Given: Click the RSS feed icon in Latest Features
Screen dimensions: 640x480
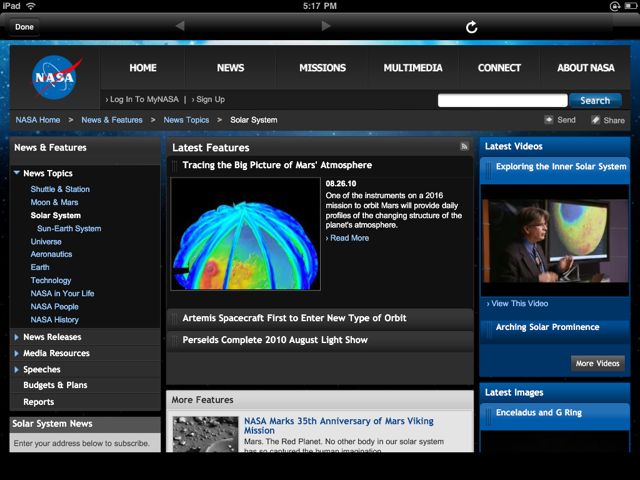Looking at the screenshot, I should (464, 147).
